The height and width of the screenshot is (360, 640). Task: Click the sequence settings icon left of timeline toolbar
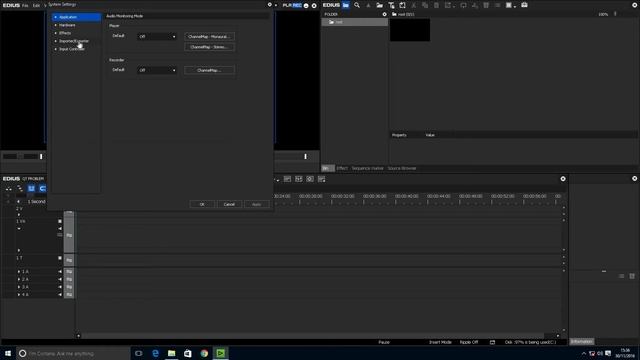point(9,189)
